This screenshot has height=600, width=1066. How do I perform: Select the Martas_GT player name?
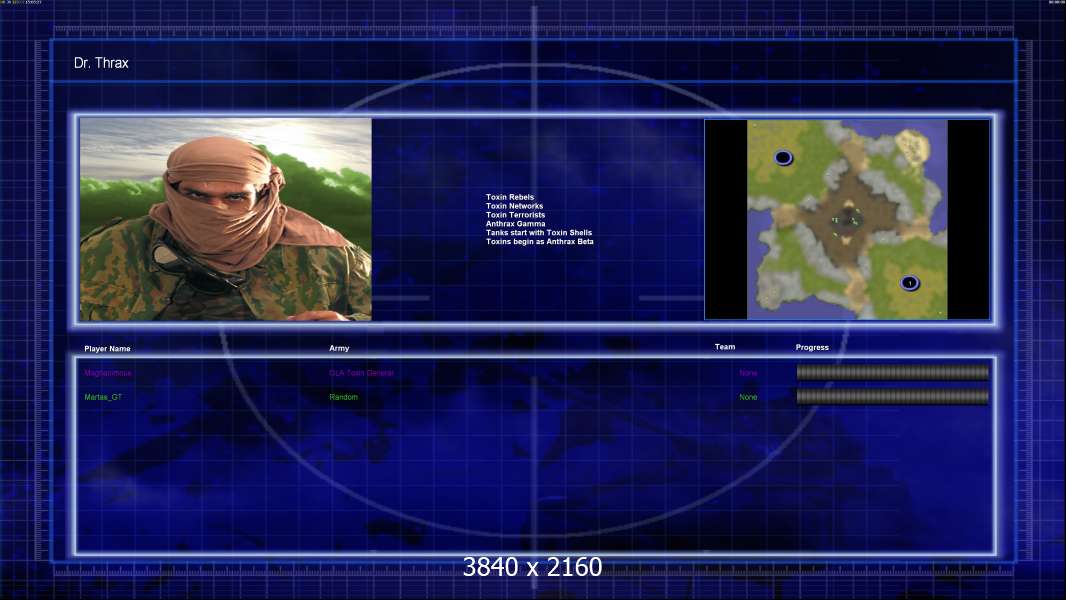(103, 397)
